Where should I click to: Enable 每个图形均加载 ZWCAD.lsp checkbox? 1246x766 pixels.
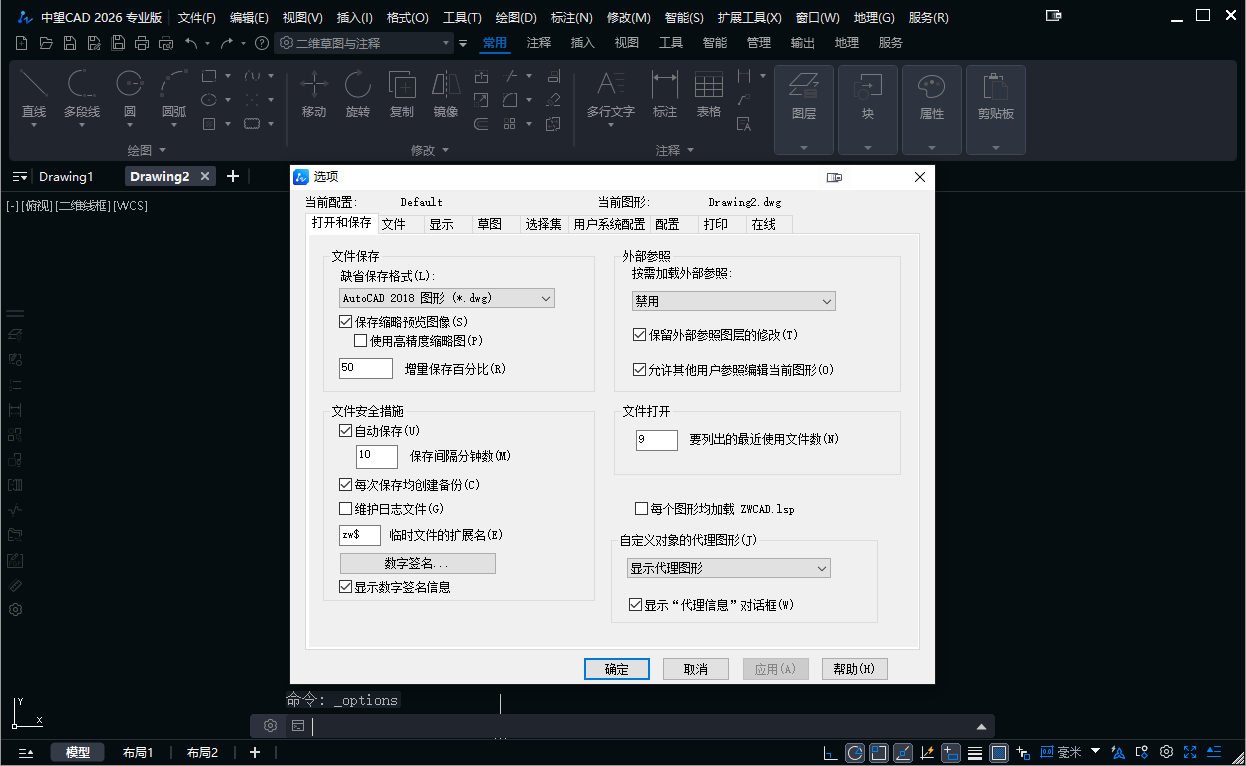tap(642, 509)
